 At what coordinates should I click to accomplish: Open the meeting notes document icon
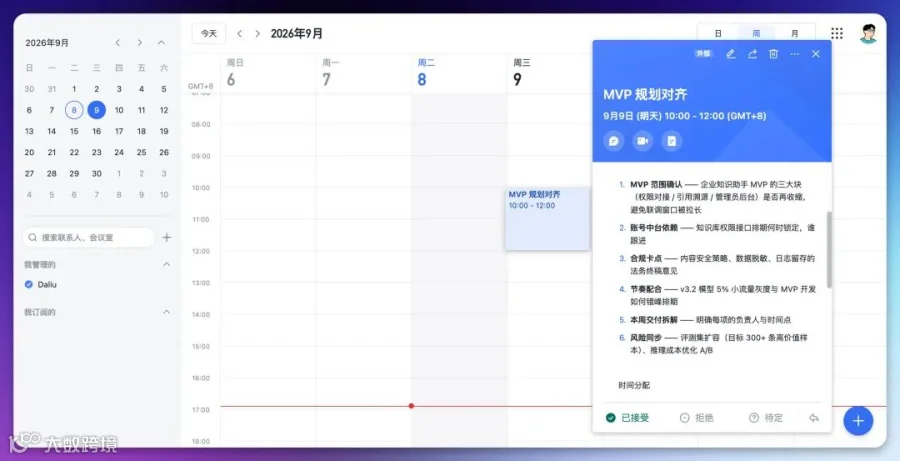672,141
